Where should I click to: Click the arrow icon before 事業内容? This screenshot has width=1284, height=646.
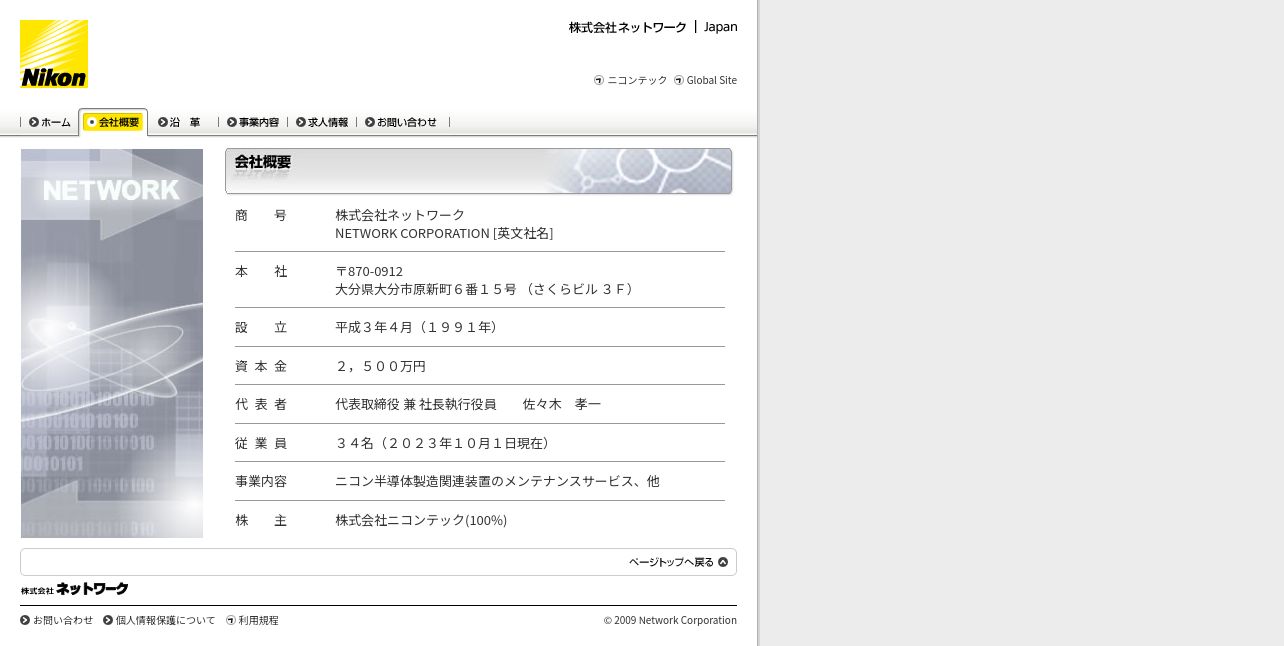(x=232, y=122)
